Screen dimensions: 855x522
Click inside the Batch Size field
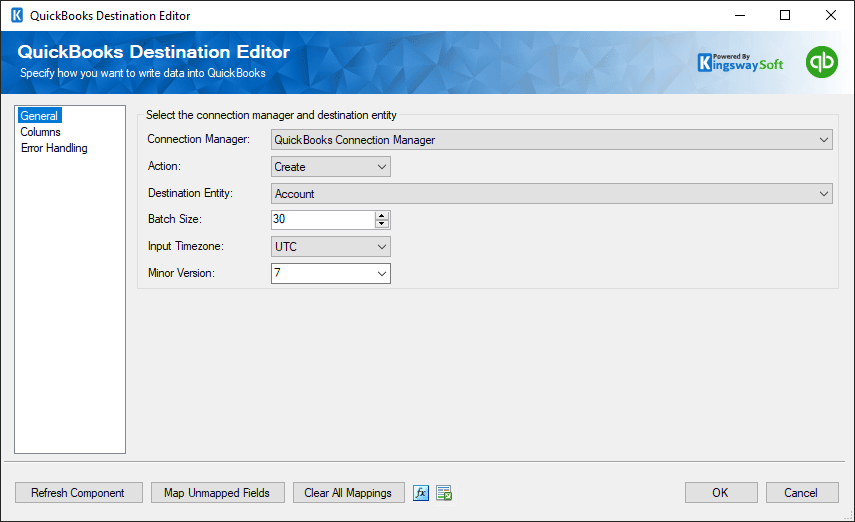(x=323, y=219)
